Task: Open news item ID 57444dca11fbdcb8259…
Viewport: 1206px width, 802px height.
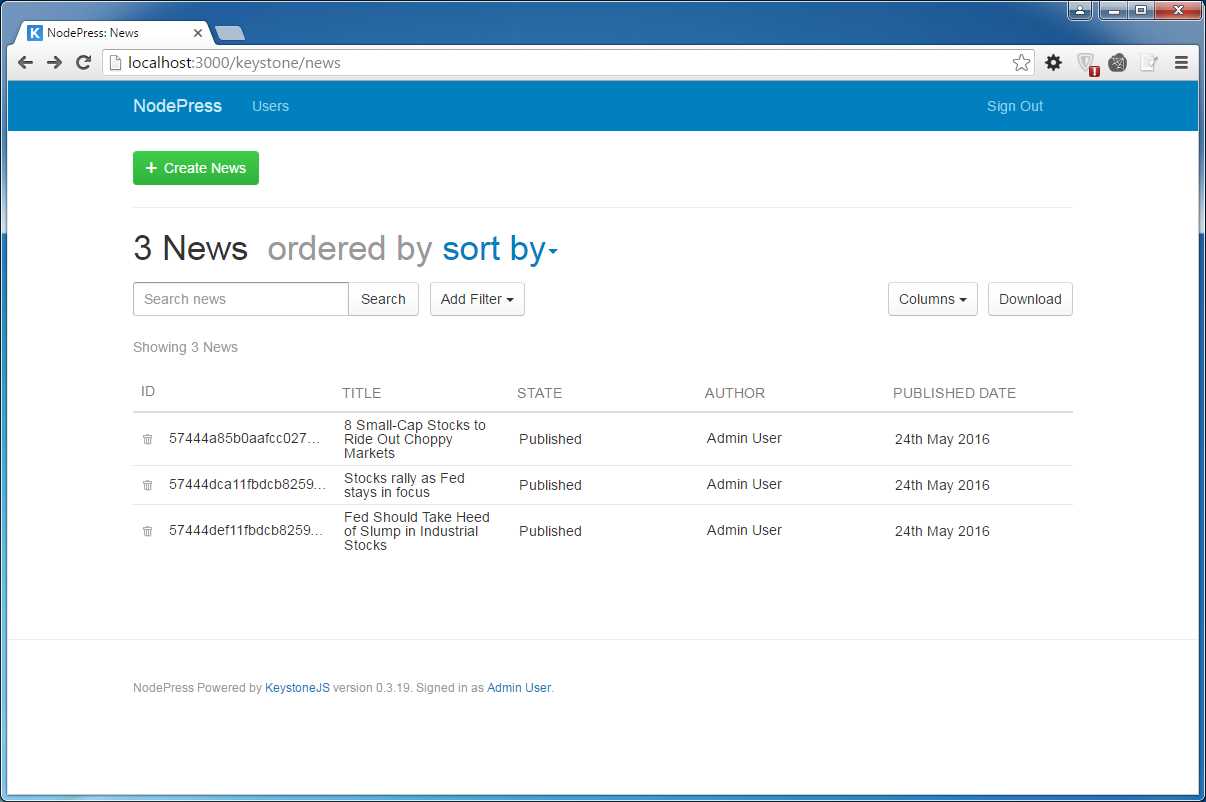Action: [x=247, y=485]
